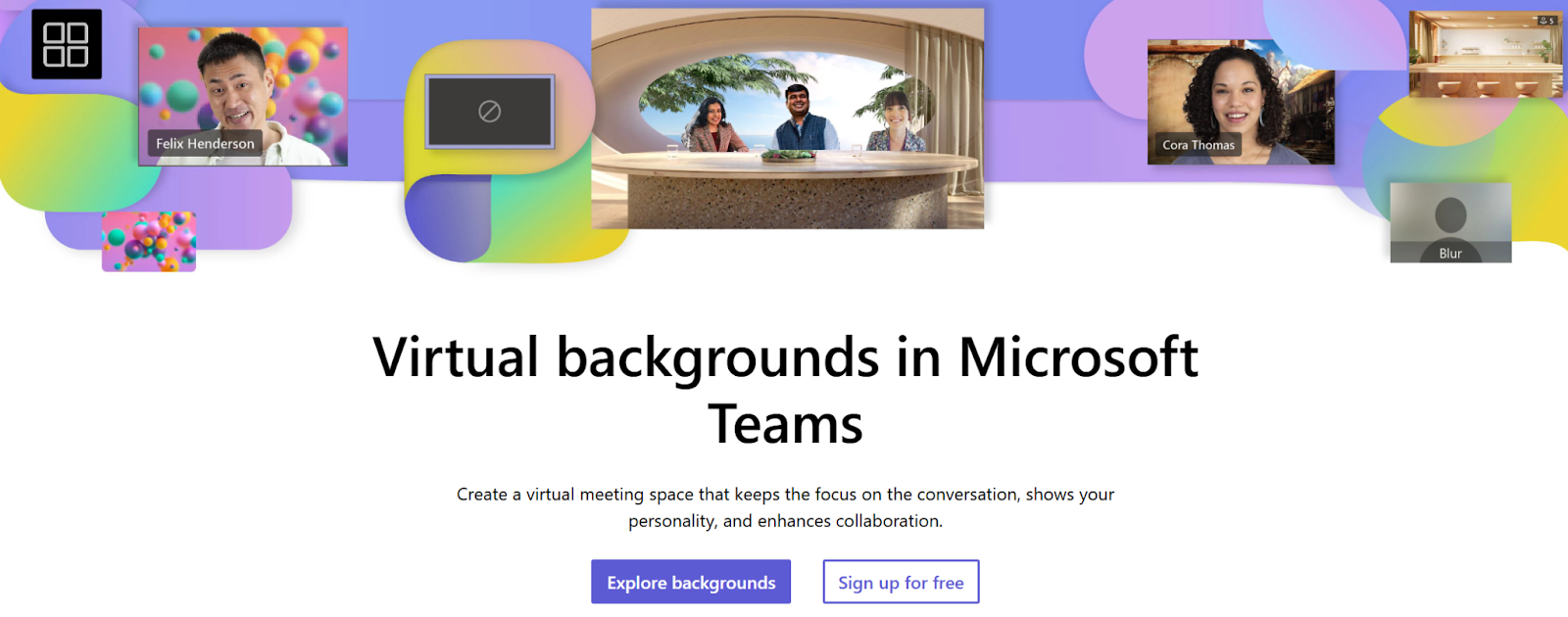Image resolution: width=1568 pixels, height=617 pixels.
Task: Select the no-background thumbnail with slashed circle
Action: (x=490, y=112)
